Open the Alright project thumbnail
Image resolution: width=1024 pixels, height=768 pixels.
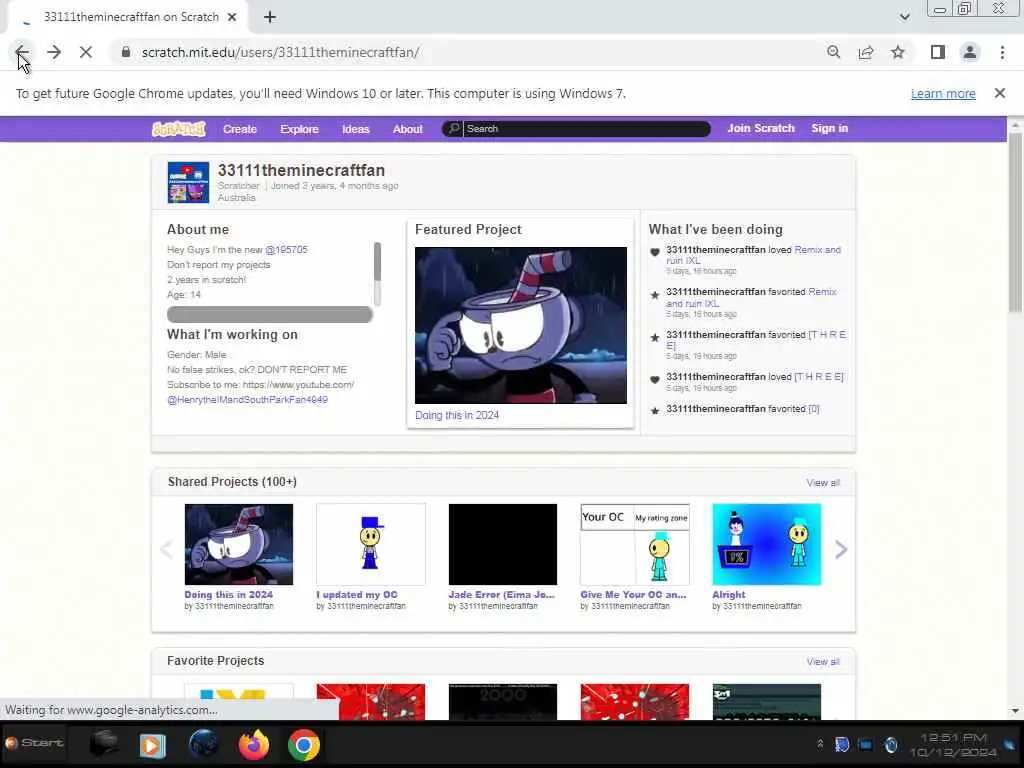[766, 544]
